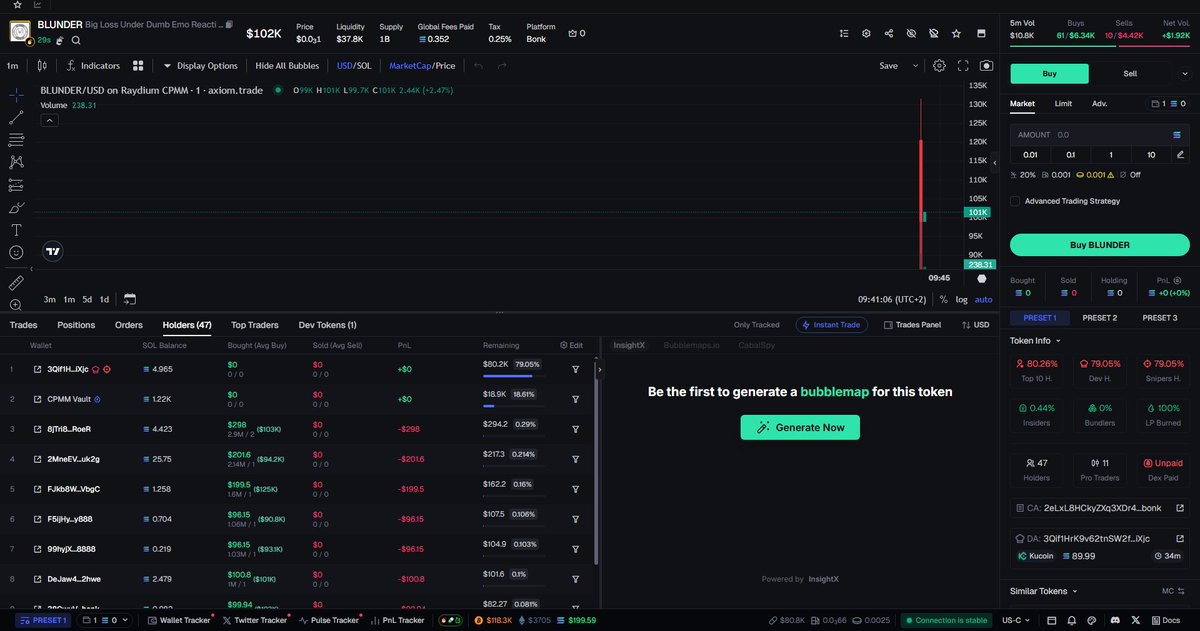Take a chart snapshot with camera icon

pos(987,66)
